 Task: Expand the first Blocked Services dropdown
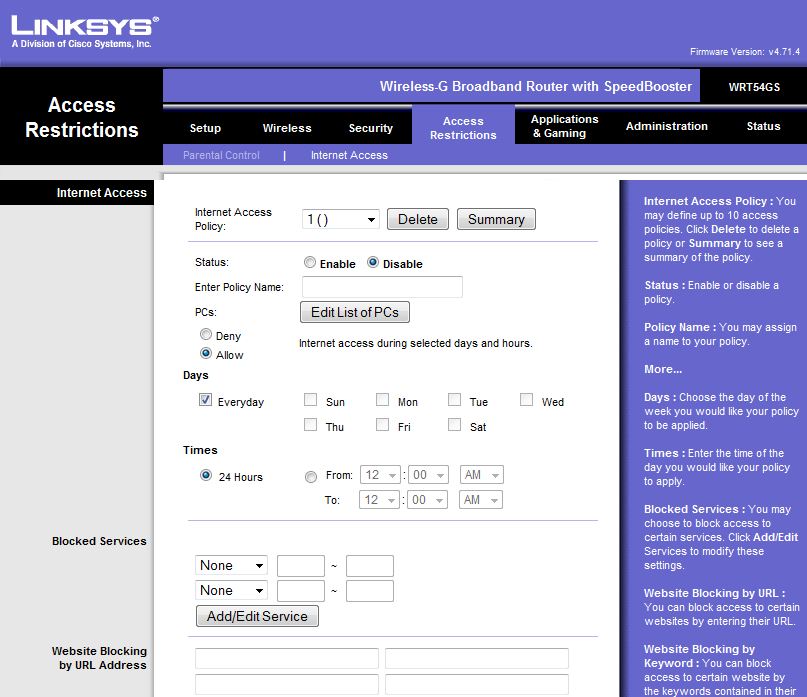click(x=231, y=566)
